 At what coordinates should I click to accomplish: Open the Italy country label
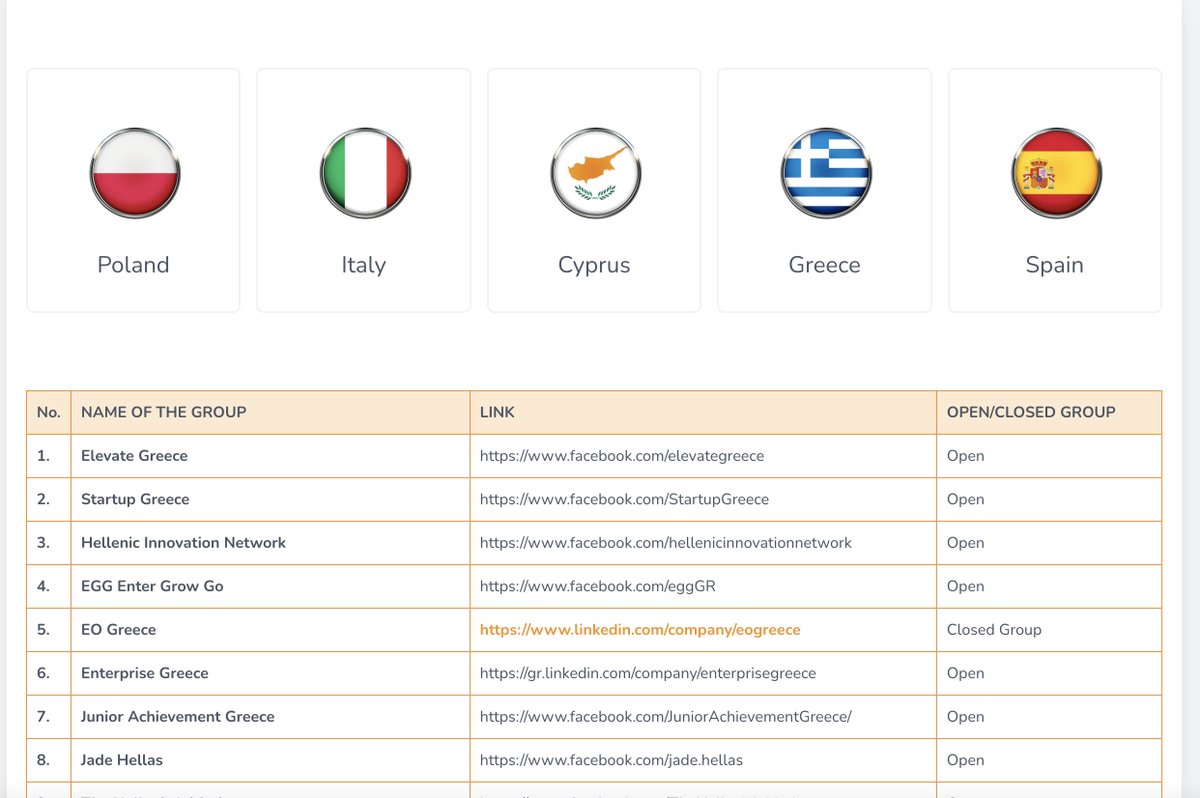[363, 265]
